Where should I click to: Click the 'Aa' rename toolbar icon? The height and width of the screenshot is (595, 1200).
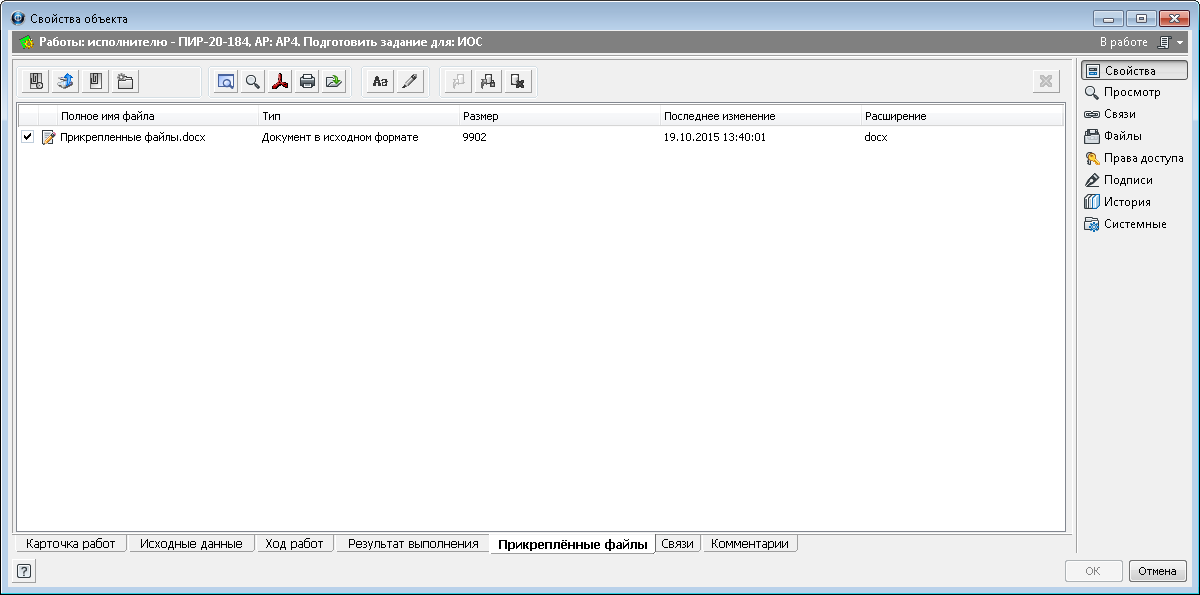(x=380, y=82)
